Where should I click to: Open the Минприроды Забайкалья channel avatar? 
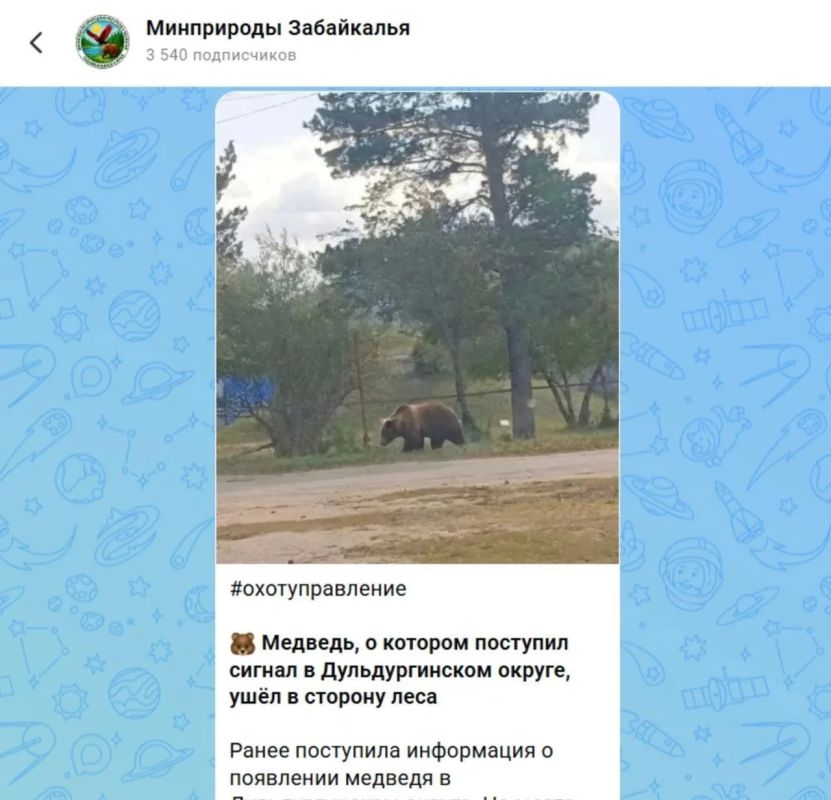tap(103, 41)
